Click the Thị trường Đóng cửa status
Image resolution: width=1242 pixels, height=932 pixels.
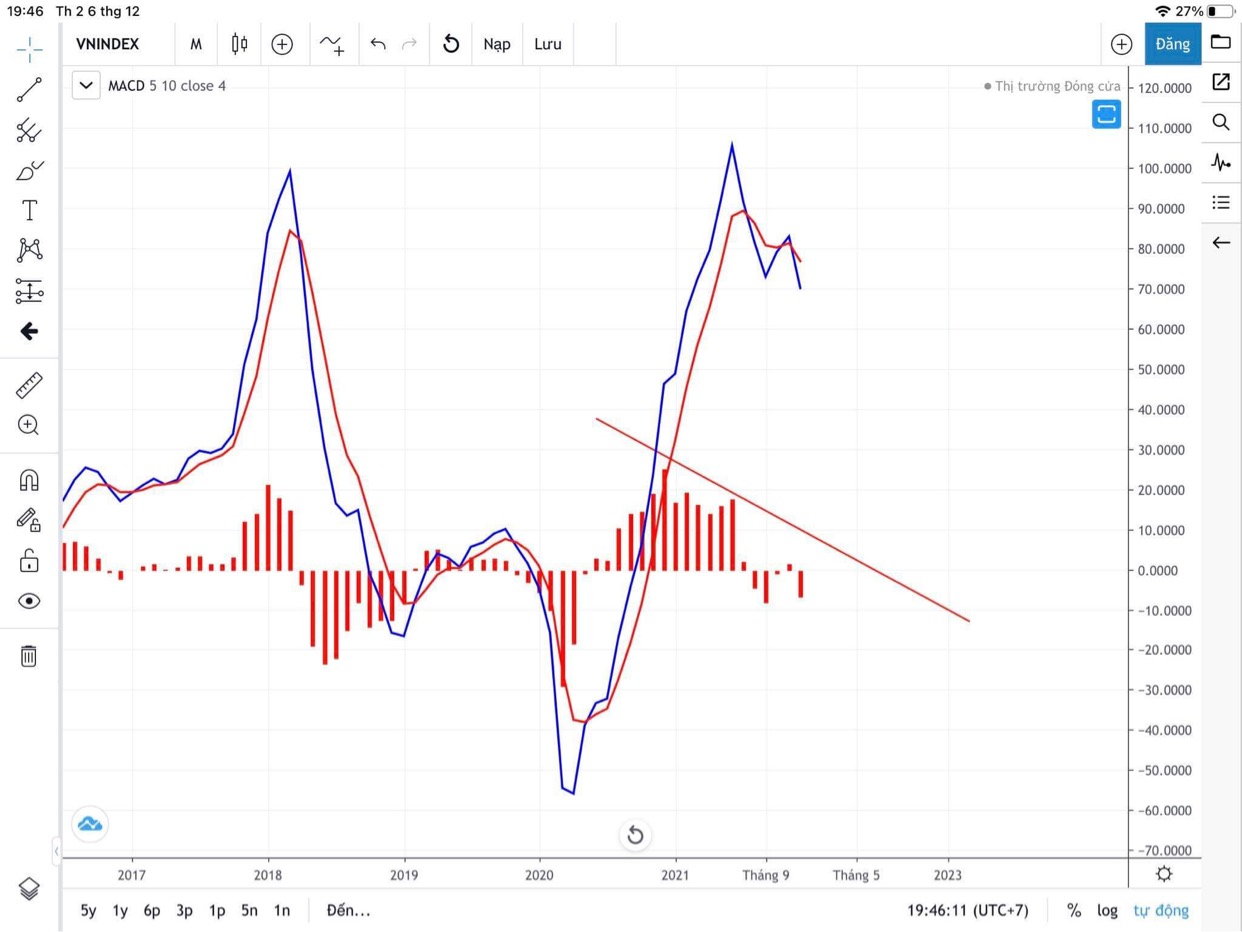(x=1052, y=86)
